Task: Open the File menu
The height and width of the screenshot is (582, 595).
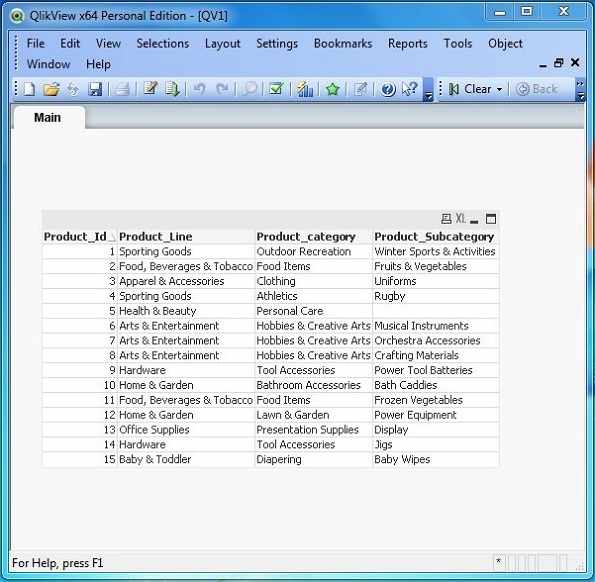Action: [36, 43]
